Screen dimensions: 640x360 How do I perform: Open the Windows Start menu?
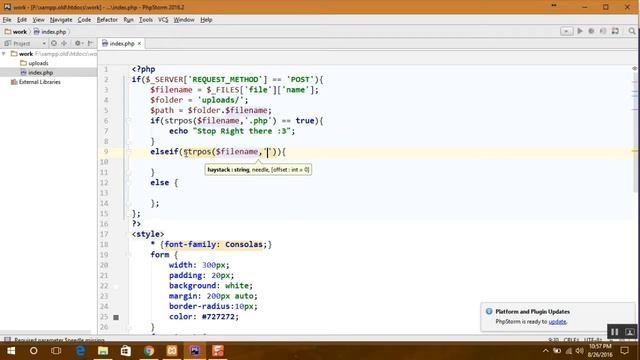pyautogui.click(x=11, y=351)
